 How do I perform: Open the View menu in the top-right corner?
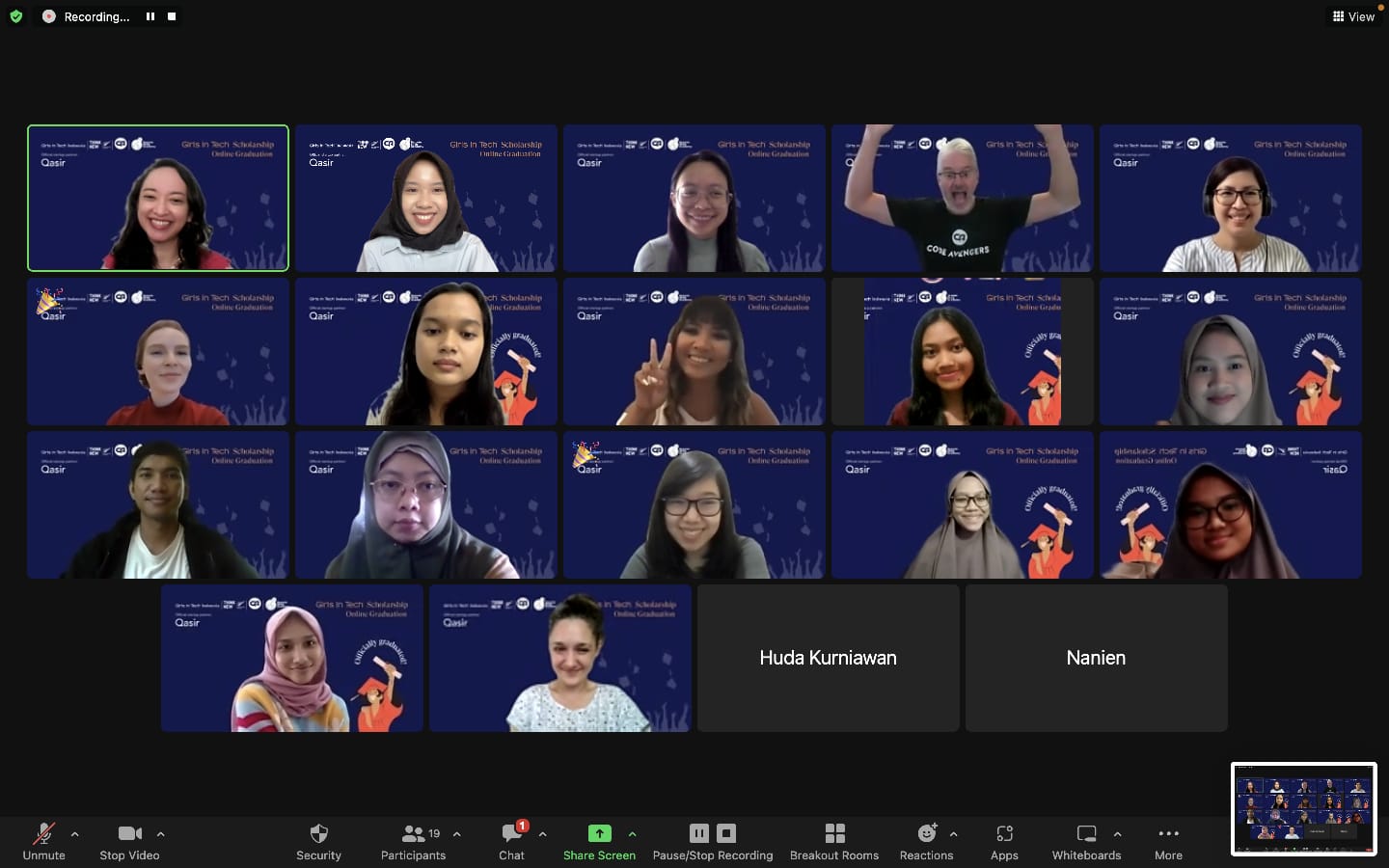[x=1354, y=16]
